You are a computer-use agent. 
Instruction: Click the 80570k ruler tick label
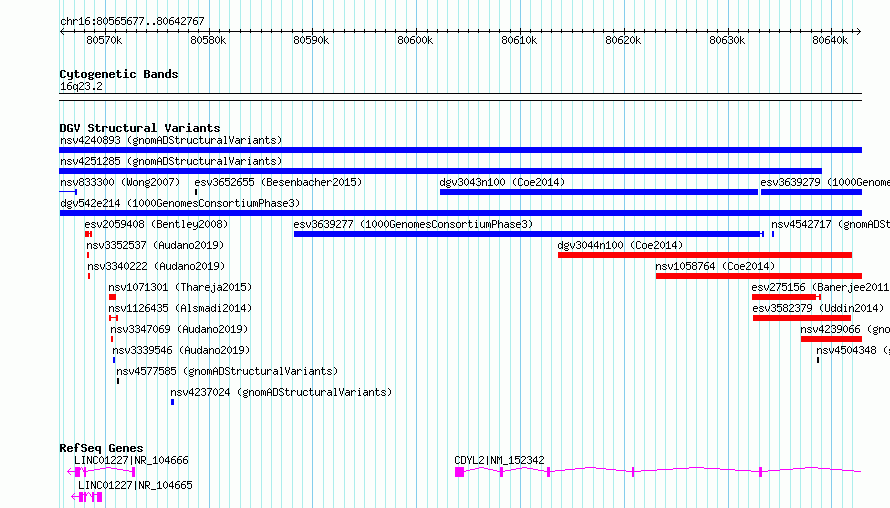coord(104,40)
